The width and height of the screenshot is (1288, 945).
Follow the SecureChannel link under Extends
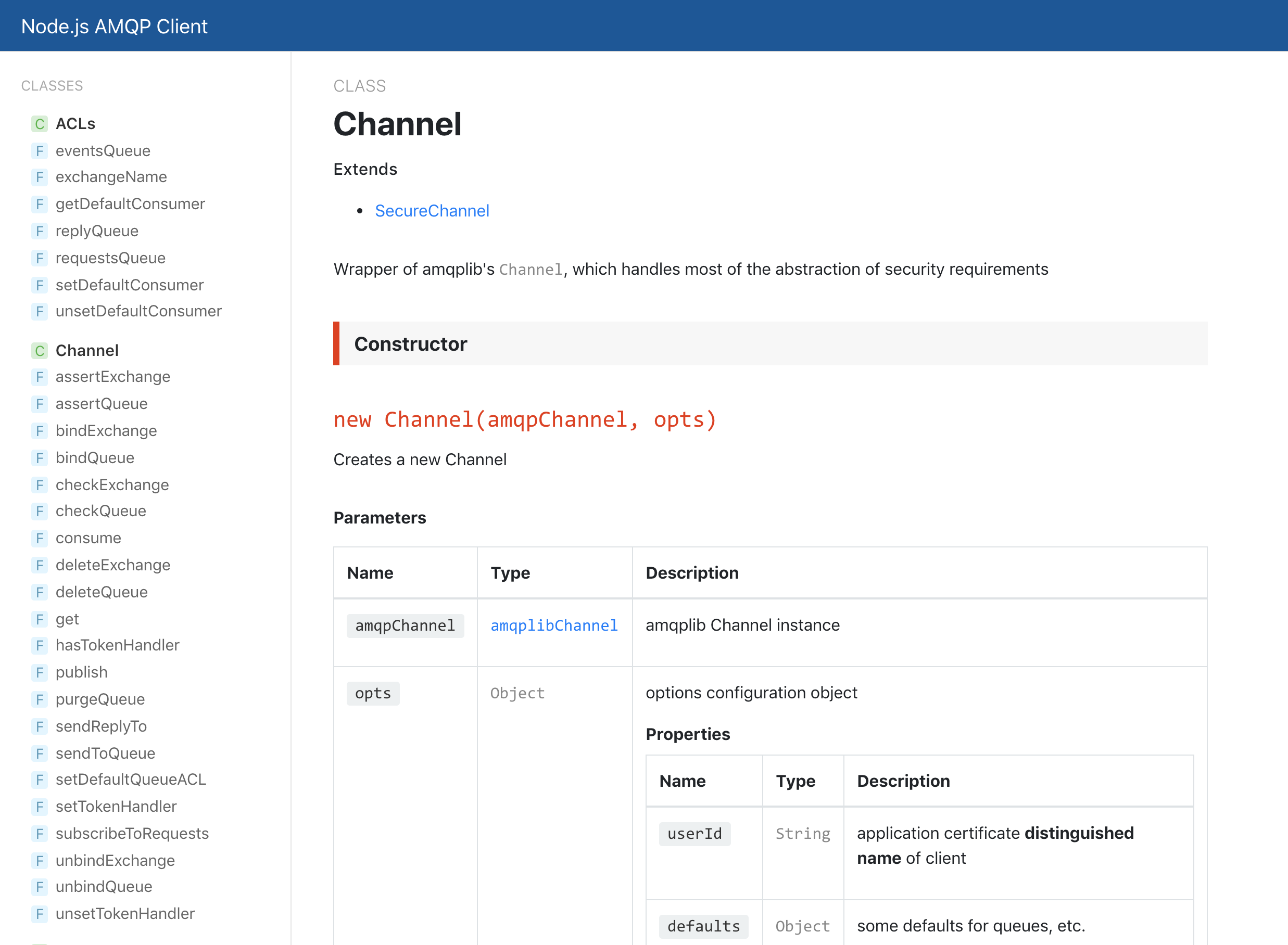coord(432,211)
